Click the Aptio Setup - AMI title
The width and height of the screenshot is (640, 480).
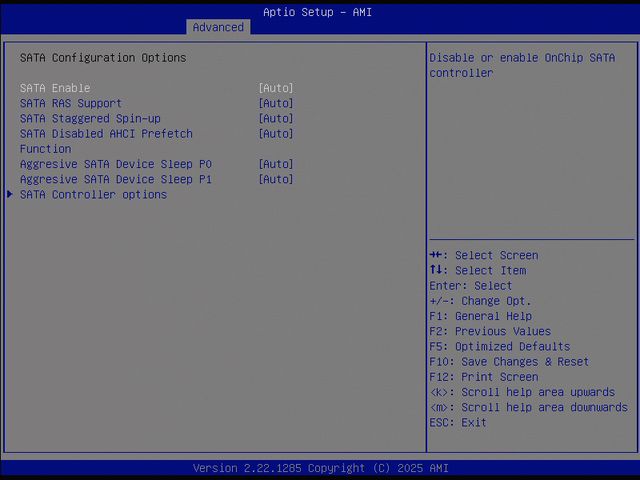318,12
